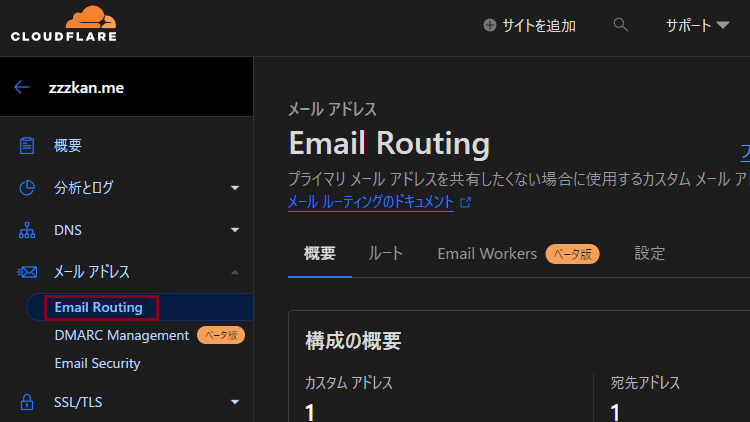Image resolution: width=750 pixels, height=422 pixels.
Task: Open 分析とログ sidebar item
Action: [84, 188]
